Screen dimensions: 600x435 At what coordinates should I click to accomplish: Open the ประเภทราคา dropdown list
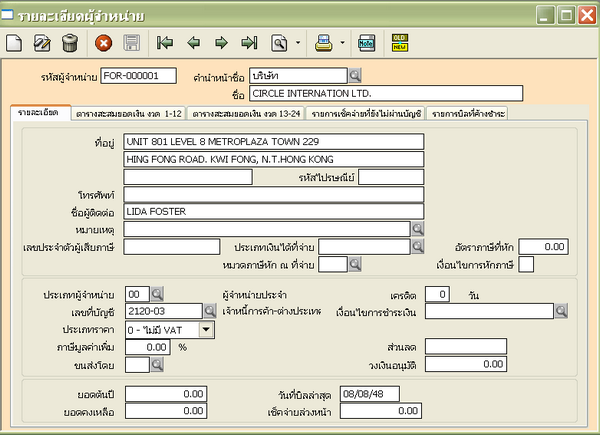coord(207,328)
